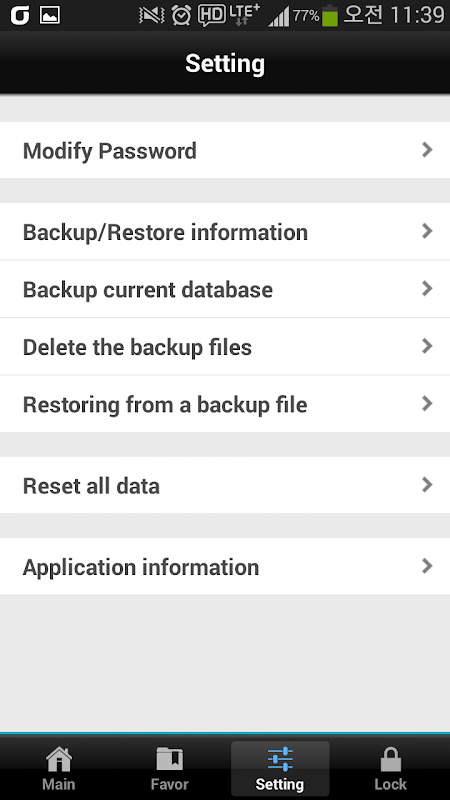Viewport: 450px width, 800px height.
Task: Expand the Reset all data chevron
Action: pos(427,484)
